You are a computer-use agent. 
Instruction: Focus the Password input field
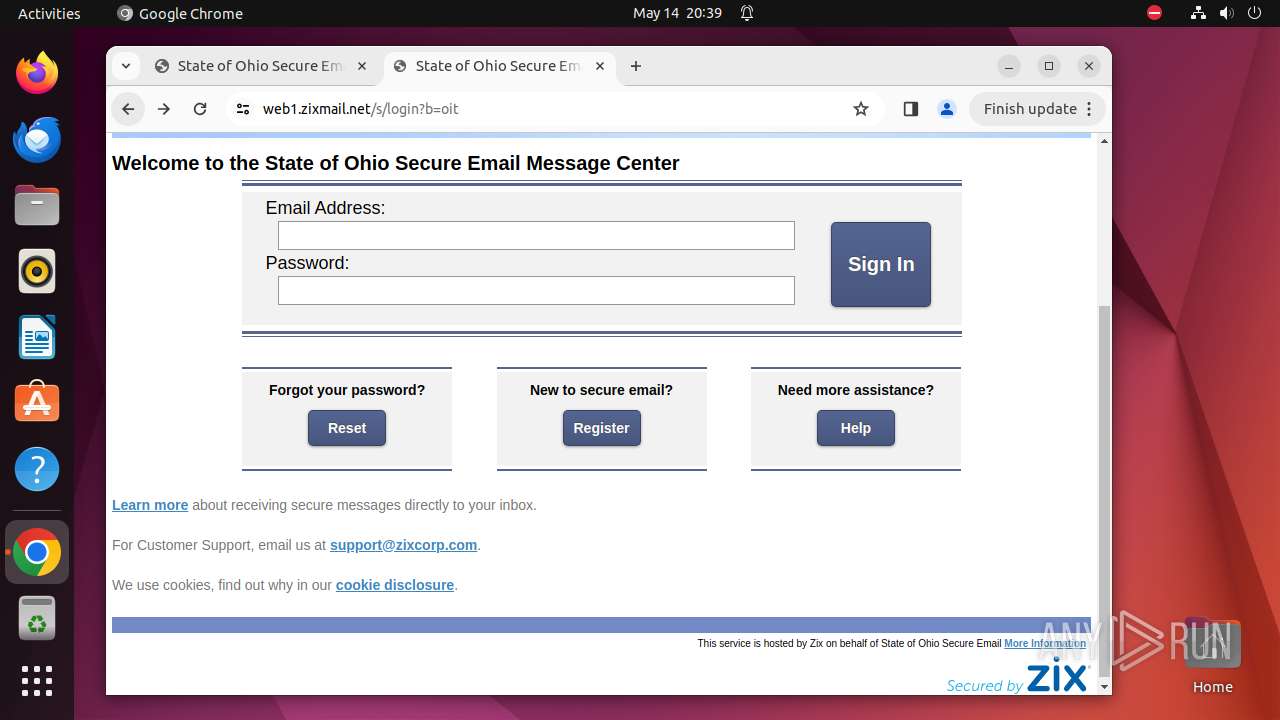click(536, 290)
